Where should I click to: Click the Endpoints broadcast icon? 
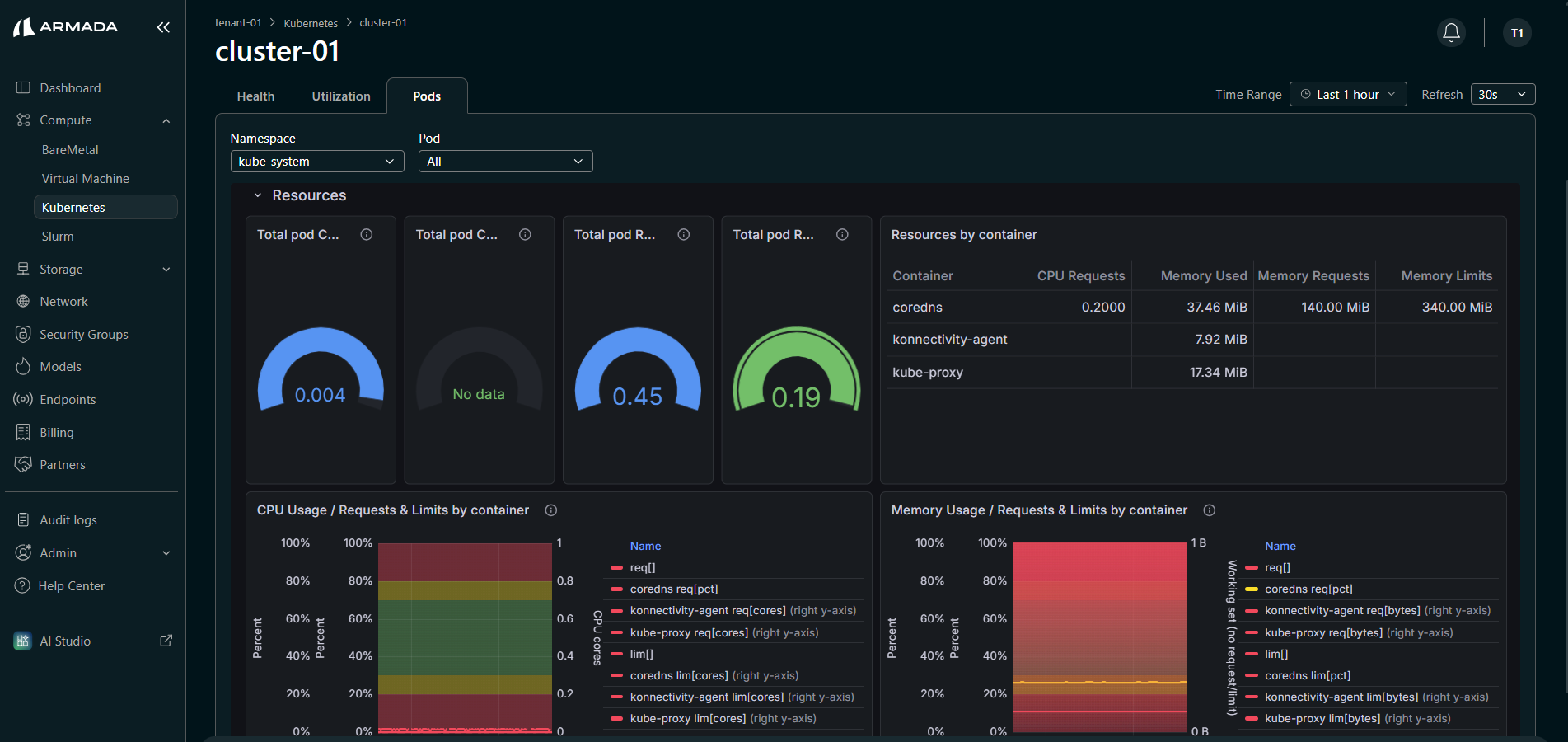click(x=23, y=399)
